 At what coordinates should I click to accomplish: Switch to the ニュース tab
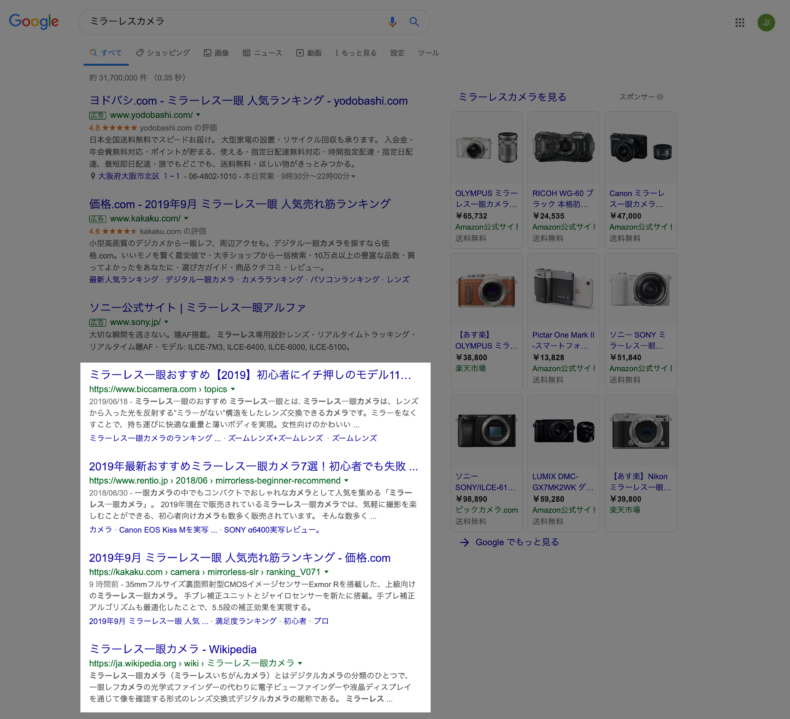pyautogui.click(x=262, y=53)
